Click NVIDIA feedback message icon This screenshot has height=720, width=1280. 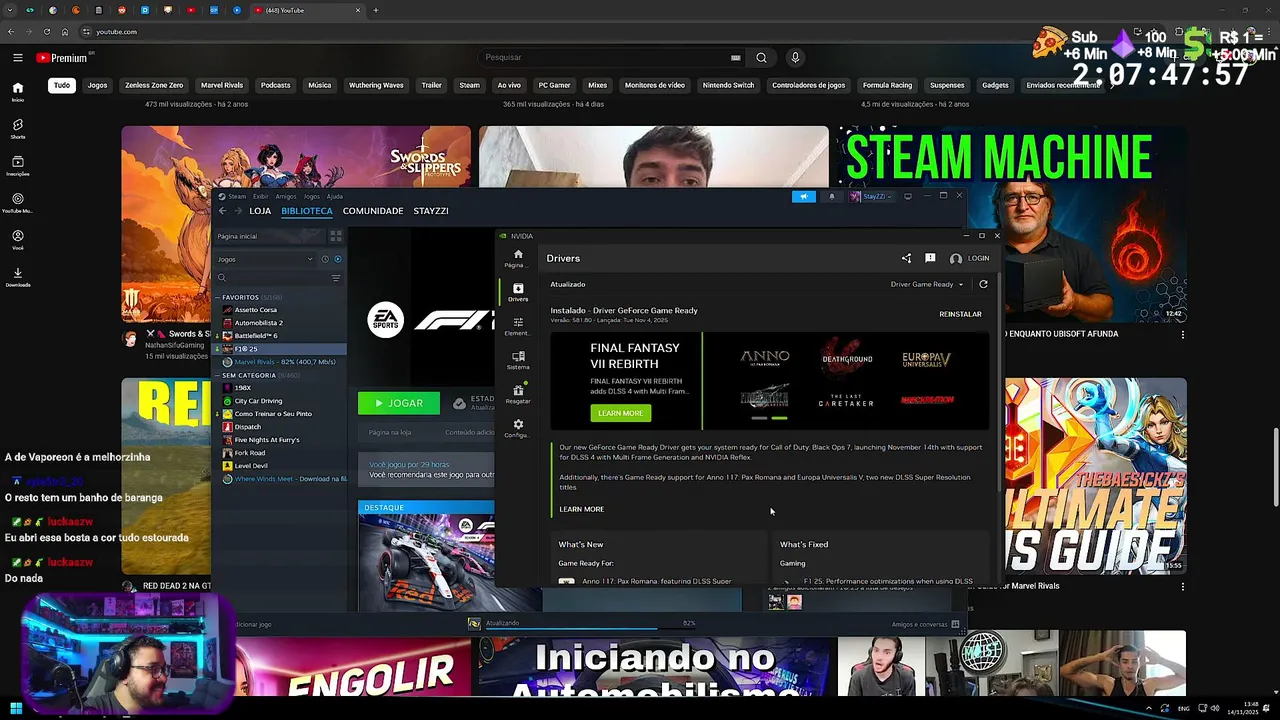coord(930,258)
